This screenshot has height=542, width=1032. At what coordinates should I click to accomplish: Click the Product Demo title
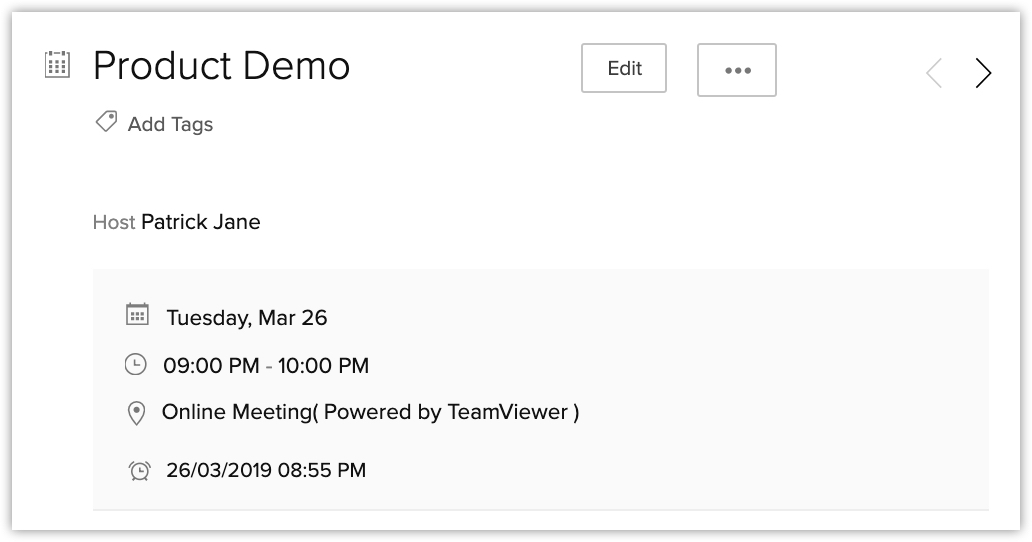coord(221,67)
